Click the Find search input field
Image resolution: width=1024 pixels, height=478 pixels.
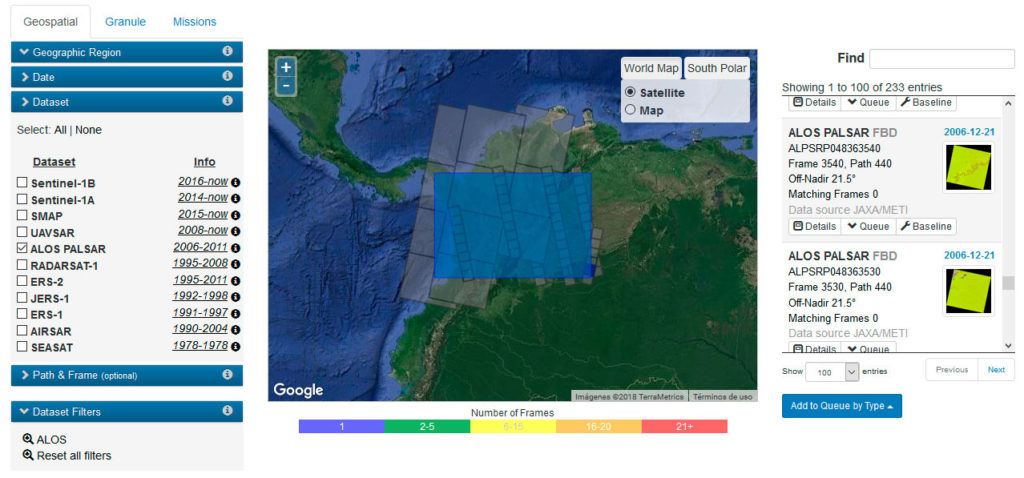pyautogui.click(x=942, y=58)
